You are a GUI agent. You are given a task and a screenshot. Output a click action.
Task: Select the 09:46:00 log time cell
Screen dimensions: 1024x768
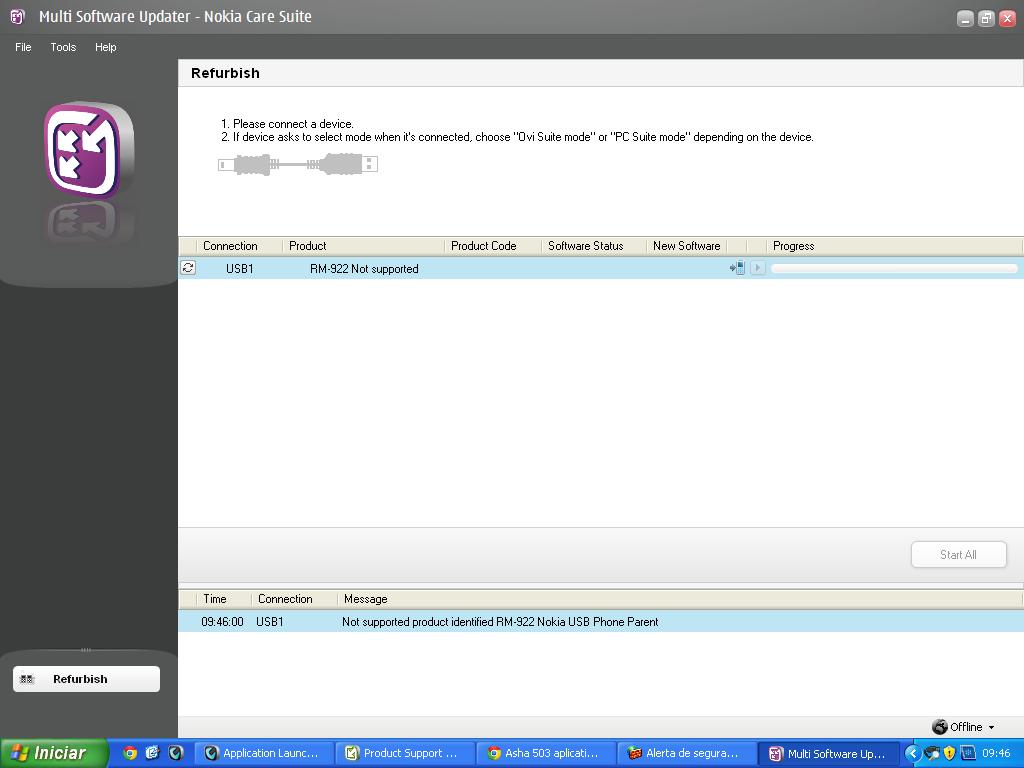(x=222, y=622)
